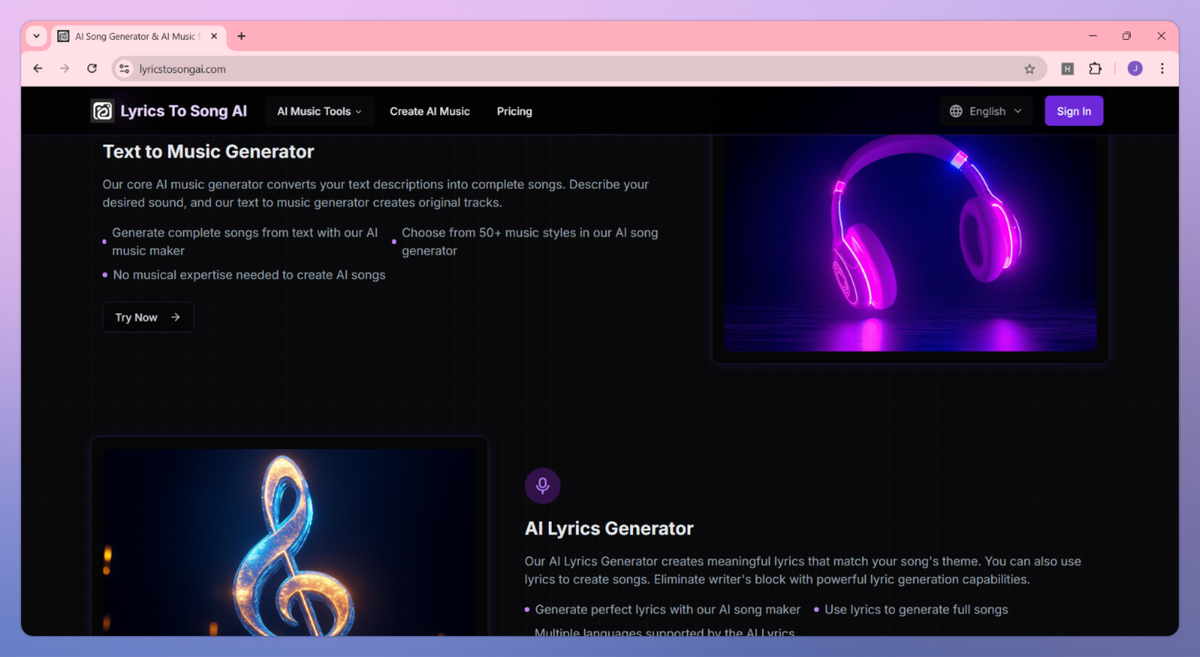This screenshot has width=1200, height=657.
Task: Open Chrome three-dot menu
Action: point(1162,69)
